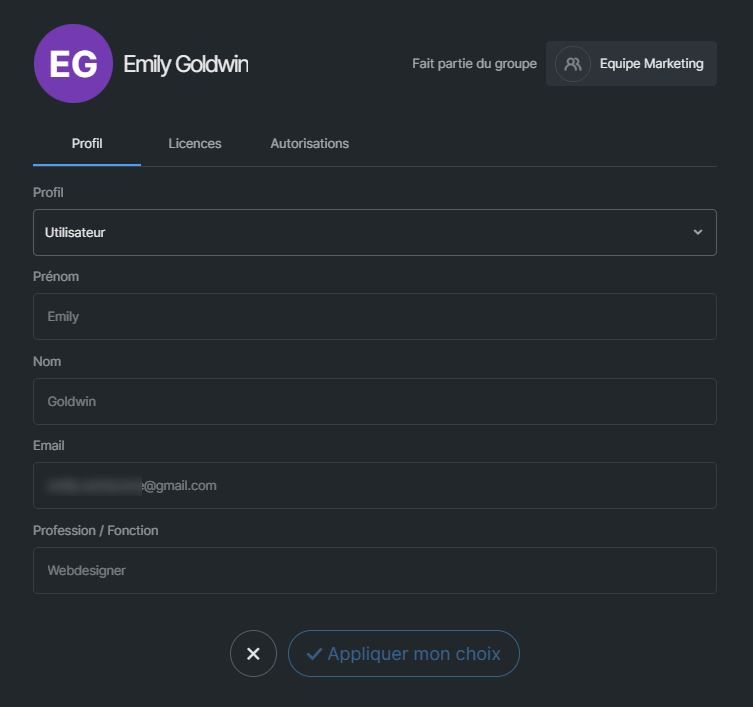Screen dimensions: 753x707
Task: Click the X cancel icon button
Action: 253,654
